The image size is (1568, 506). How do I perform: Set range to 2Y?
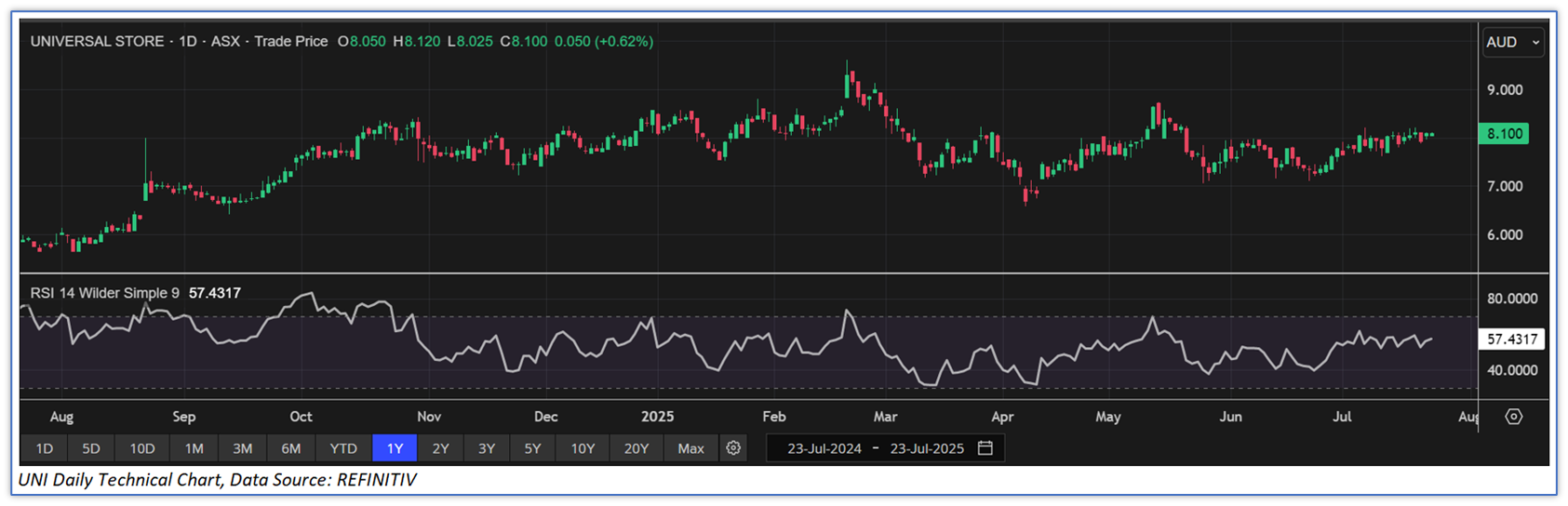440,448
